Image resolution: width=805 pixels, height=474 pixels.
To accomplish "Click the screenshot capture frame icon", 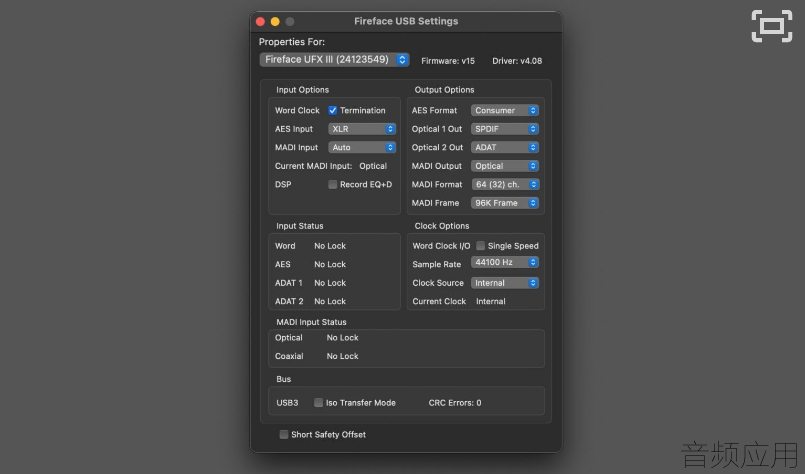I will tap(772, 26).
